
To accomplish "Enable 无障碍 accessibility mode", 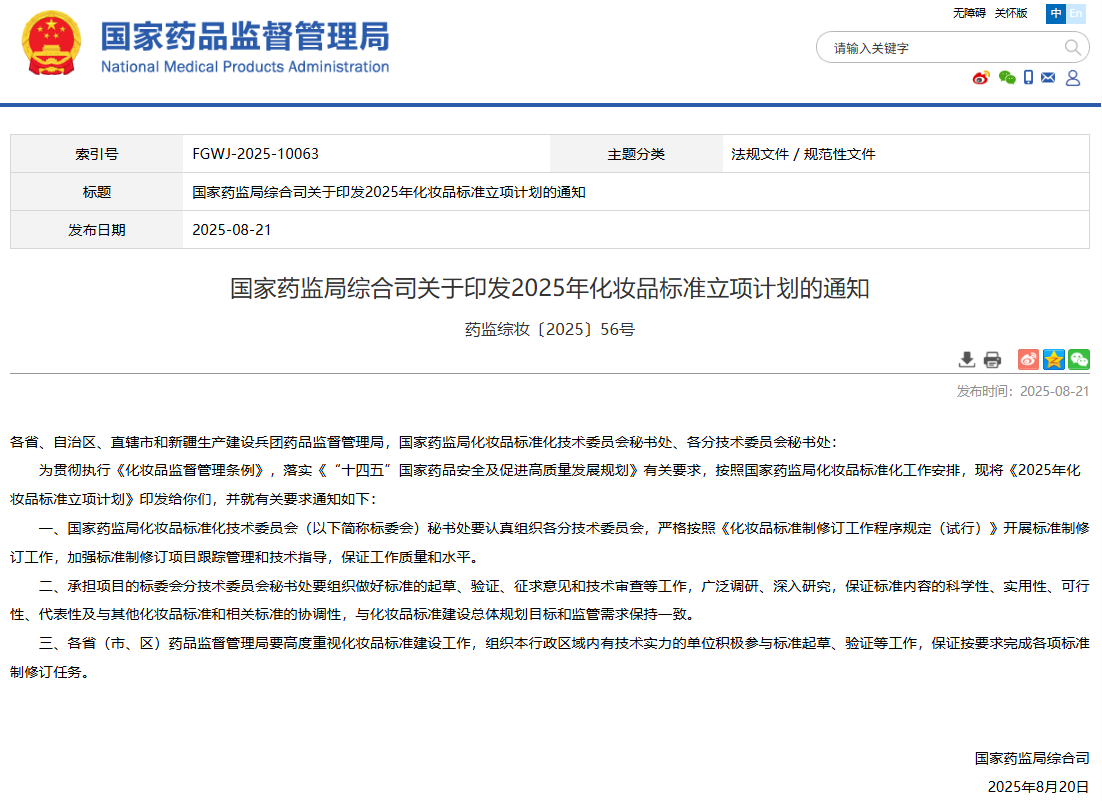I will click(969, 13).
